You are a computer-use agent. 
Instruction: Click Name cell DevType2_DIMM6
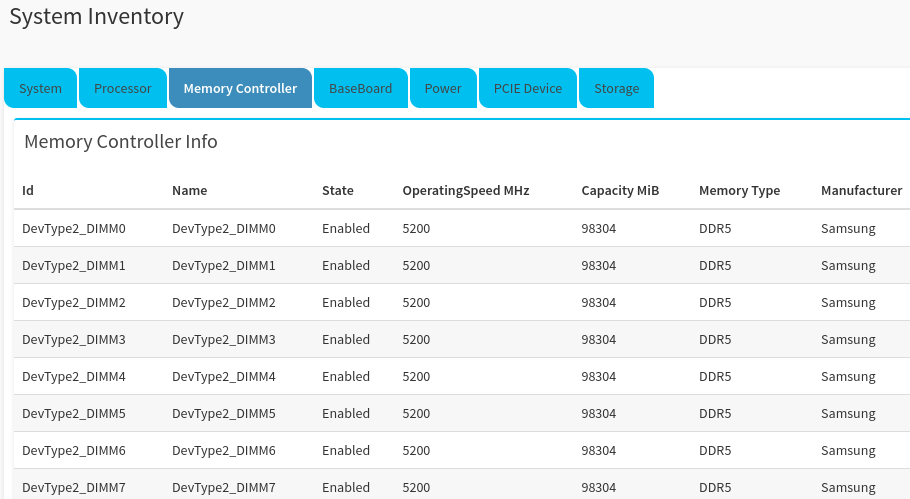pos(223,451)
